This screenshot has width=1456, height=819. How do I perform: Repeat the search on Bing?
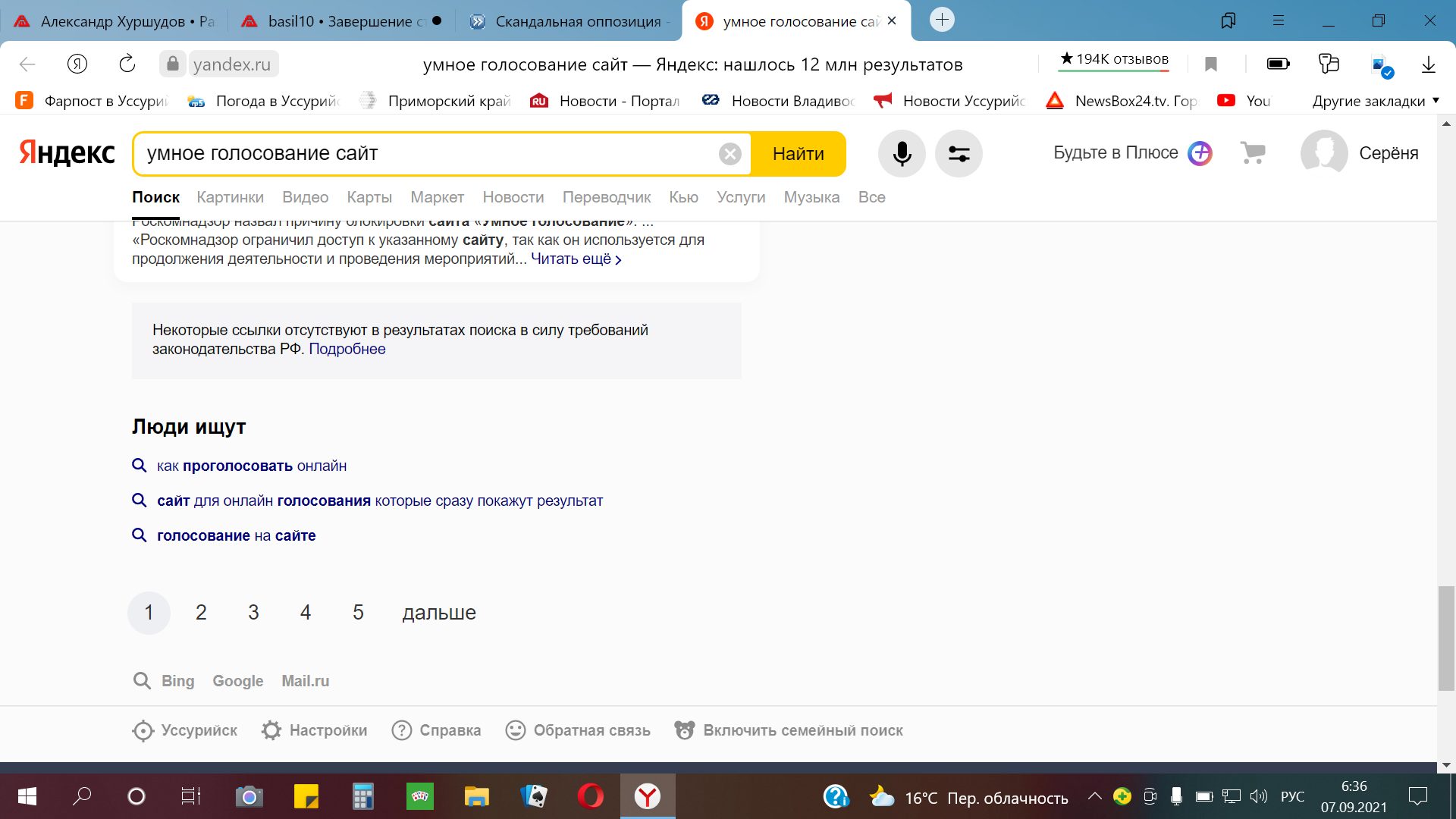177,681
